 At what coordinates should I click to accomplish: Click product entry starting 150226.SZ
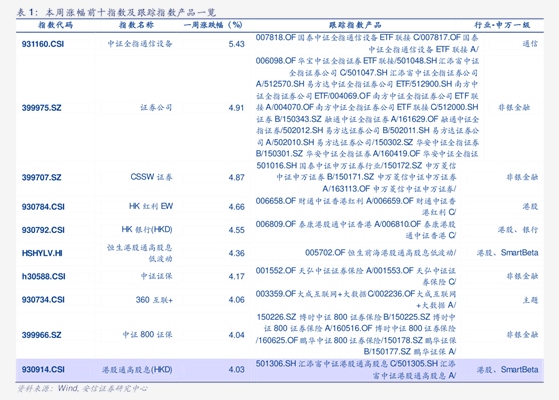[356, 334]
